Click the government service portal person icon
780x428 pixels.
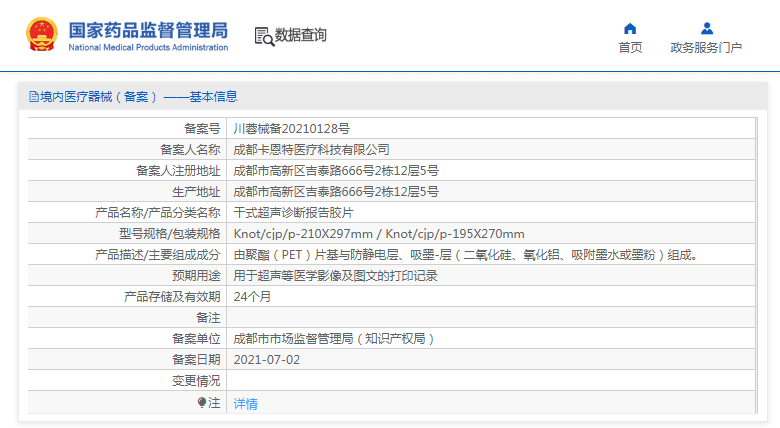706,28
